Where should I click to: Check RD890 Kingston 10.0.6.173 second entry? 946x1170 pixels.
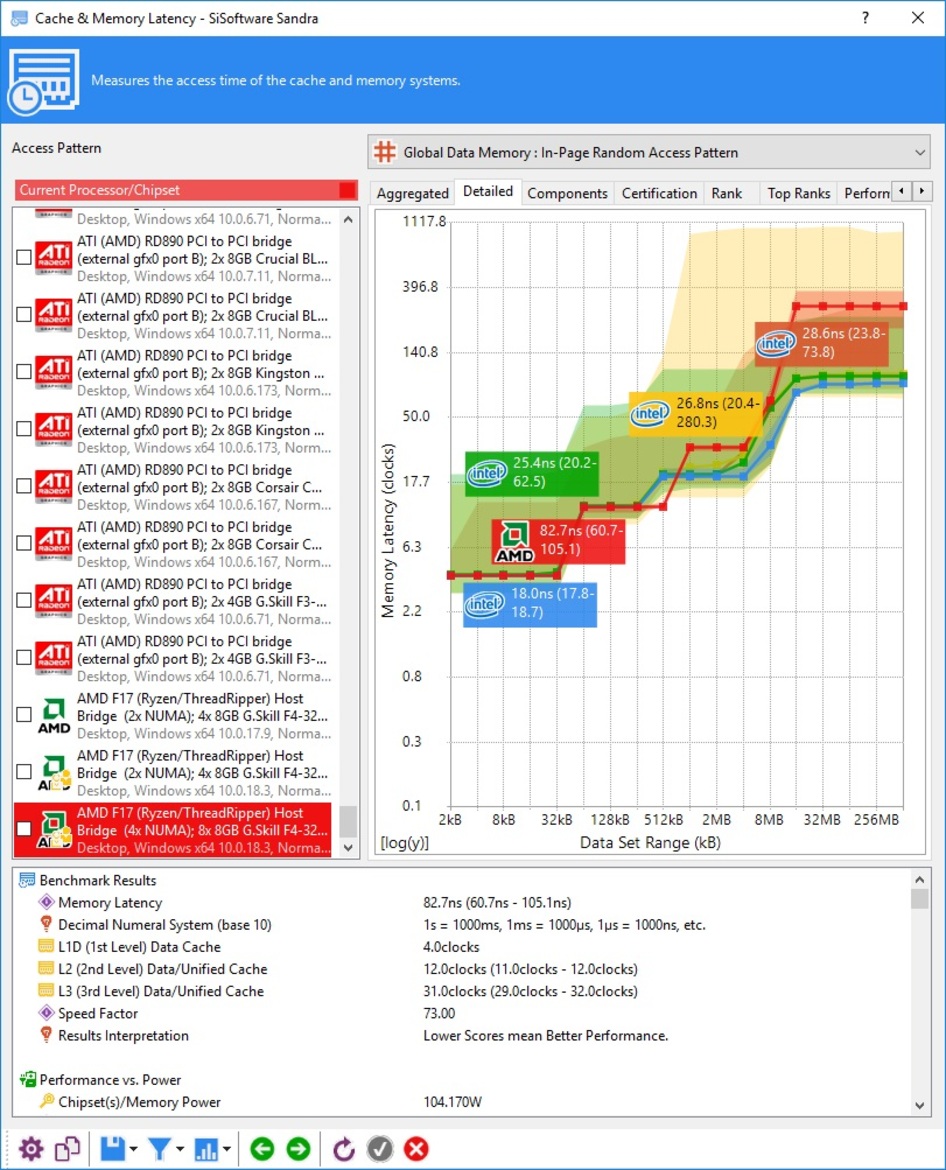(x=24, y=428)
